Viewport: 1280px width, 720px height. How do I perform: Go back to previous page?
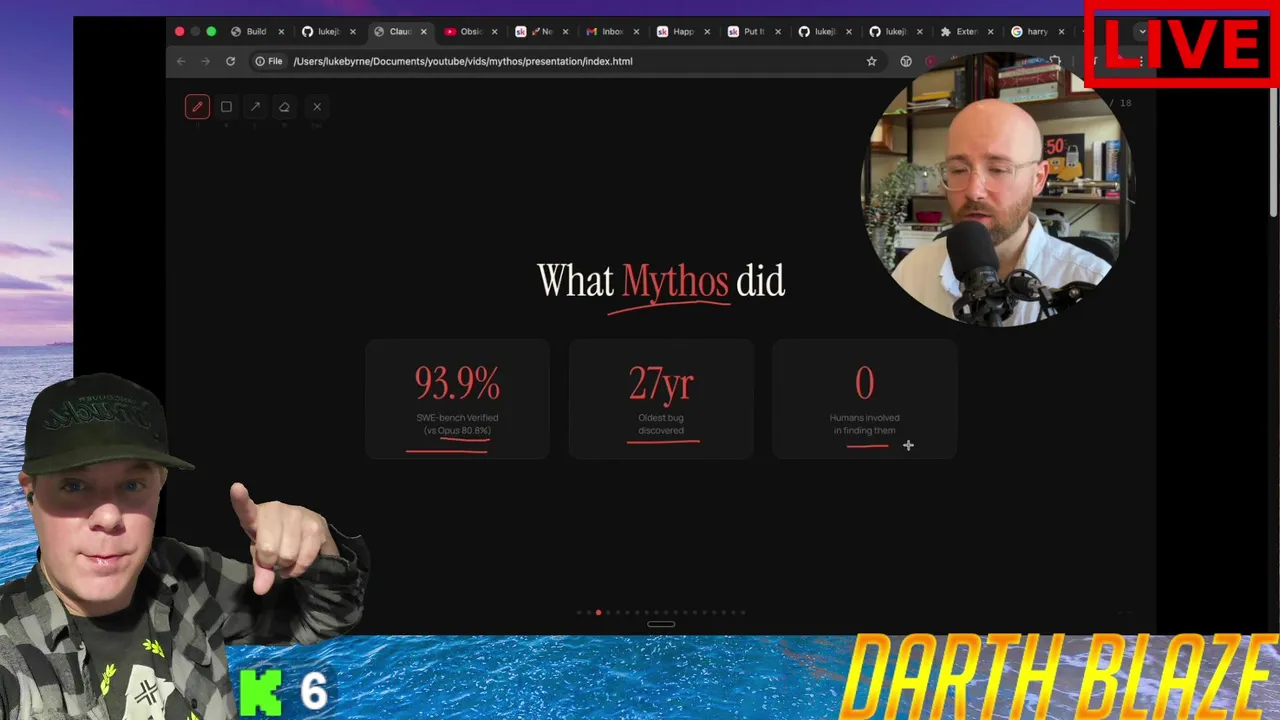click(181, 61)
